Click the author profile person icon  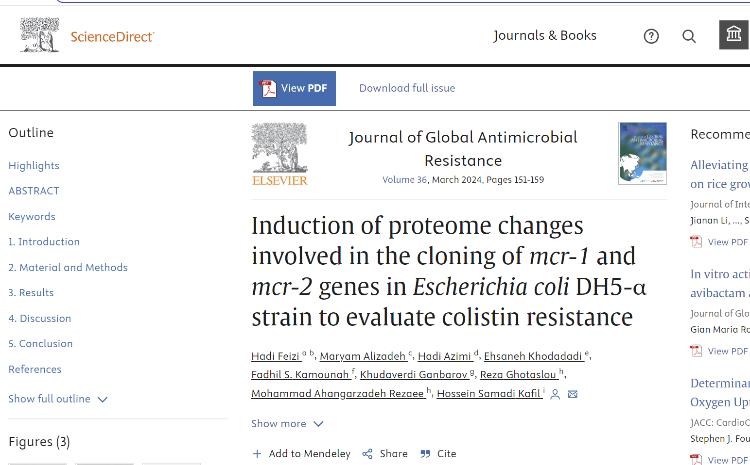555,394
